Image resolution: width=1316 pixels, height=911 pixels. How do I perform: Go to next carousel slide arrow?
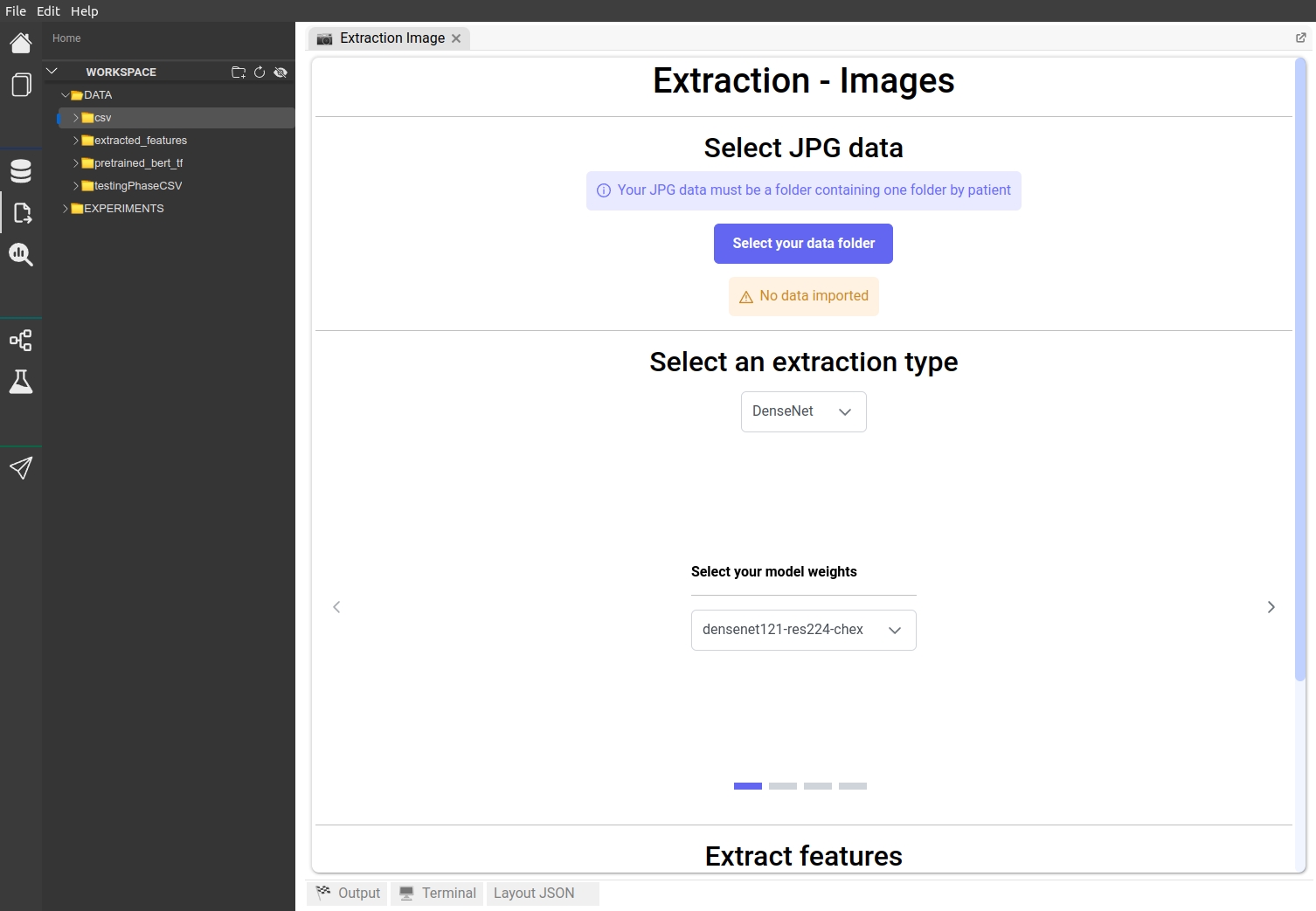[1271, 607]
